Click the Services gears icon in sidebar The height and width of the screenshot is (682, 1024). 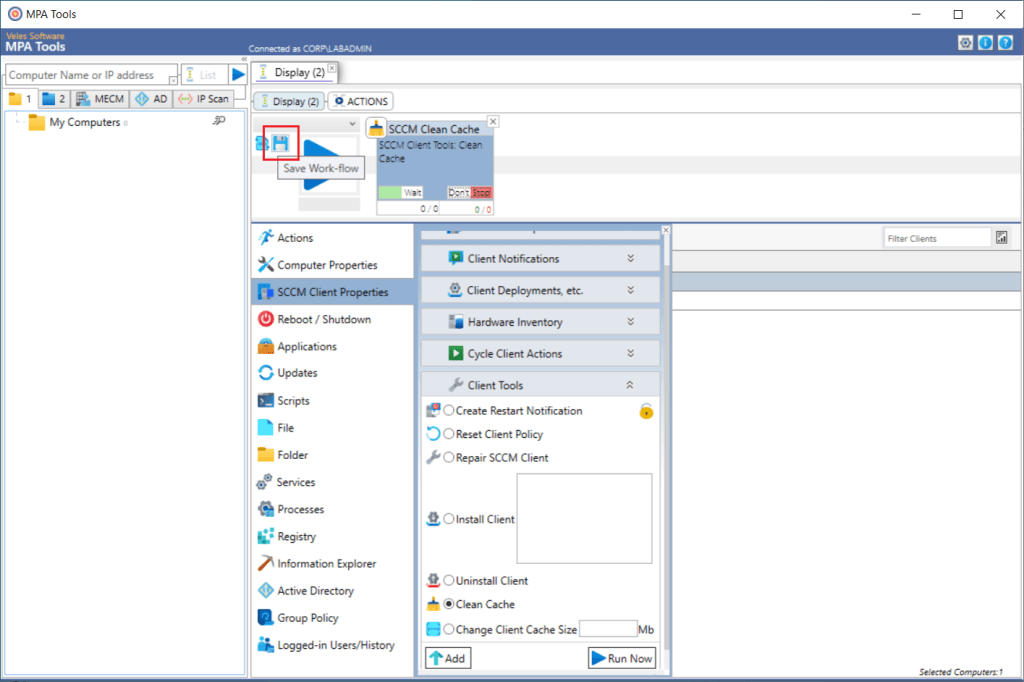[264, 482]
